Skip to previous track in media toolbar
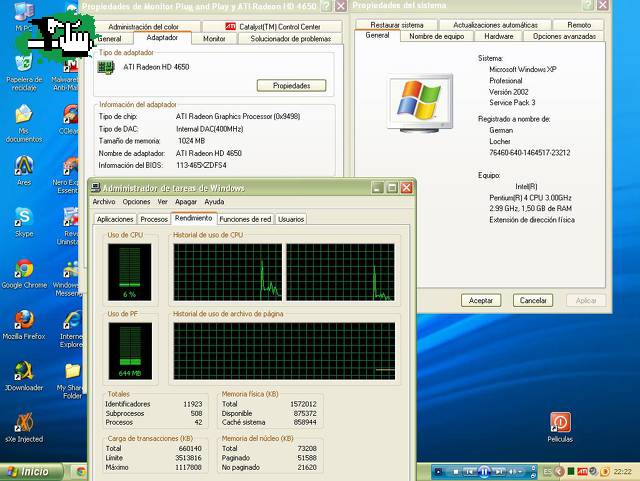 point(470,472)
